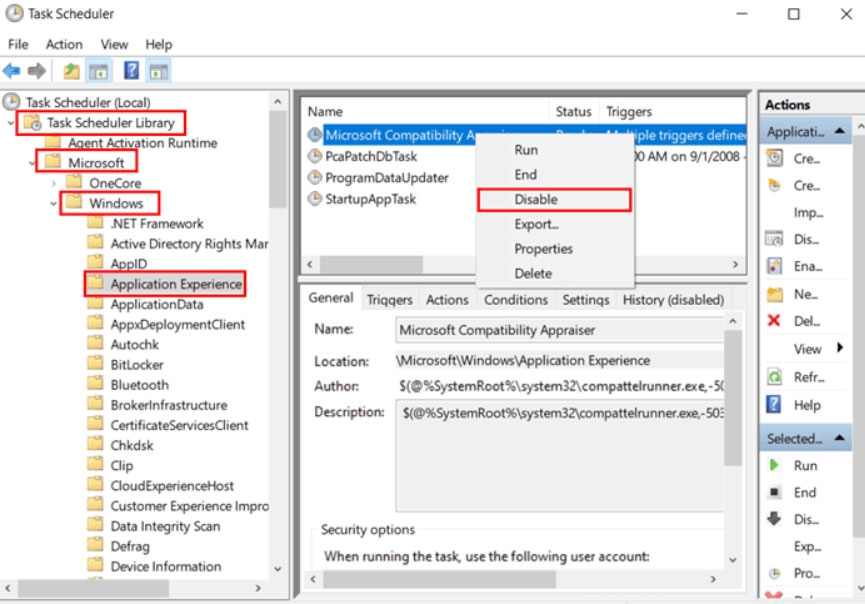This screenshot has width=865, height=604.
Task: Open the View menu in the menu bar
Action: [114, 44]
